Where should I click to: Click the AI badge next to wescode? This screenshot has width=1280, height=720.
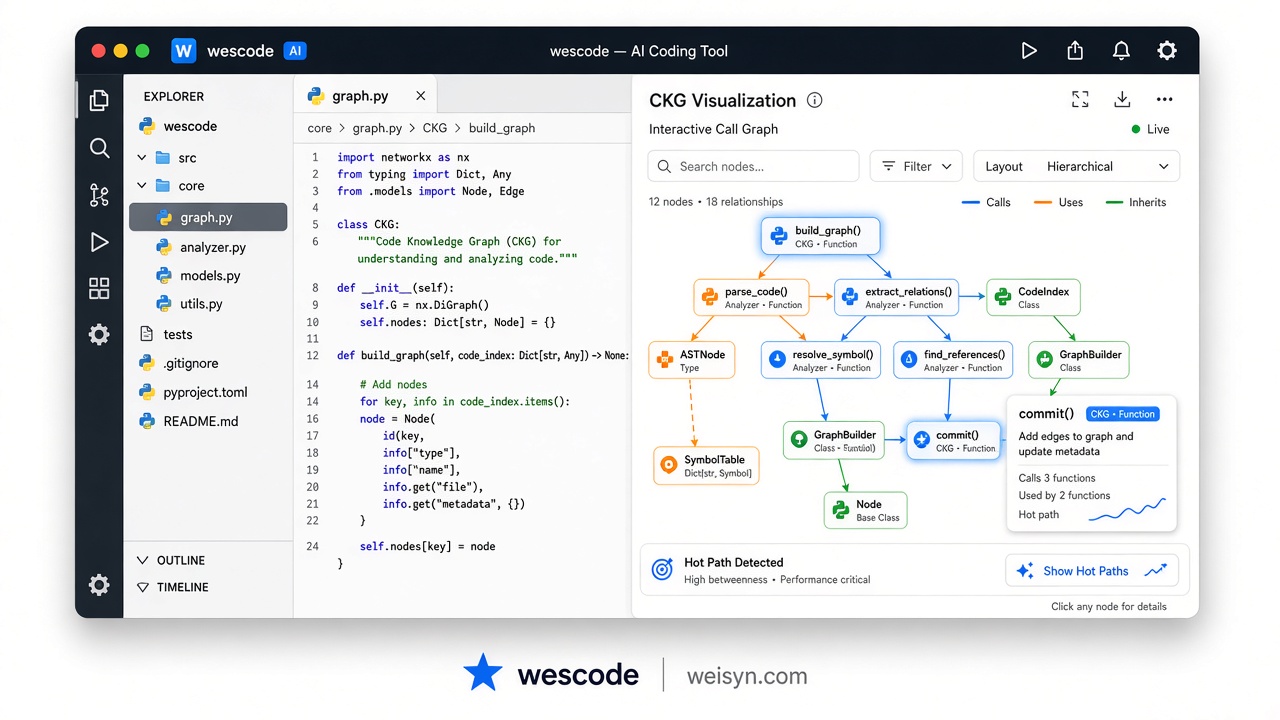point(294,51)
